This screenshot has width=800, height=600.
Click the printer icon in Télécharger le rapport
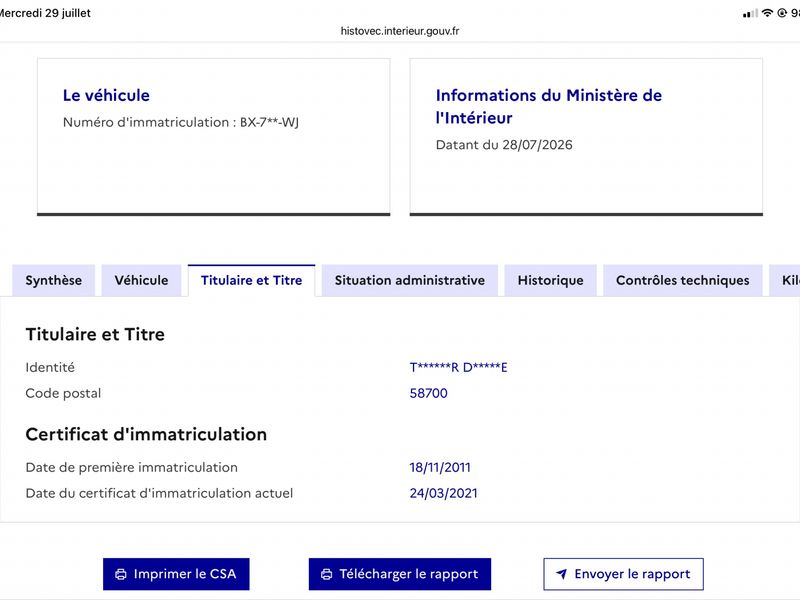pyautogui.click(x=327, y=574)
